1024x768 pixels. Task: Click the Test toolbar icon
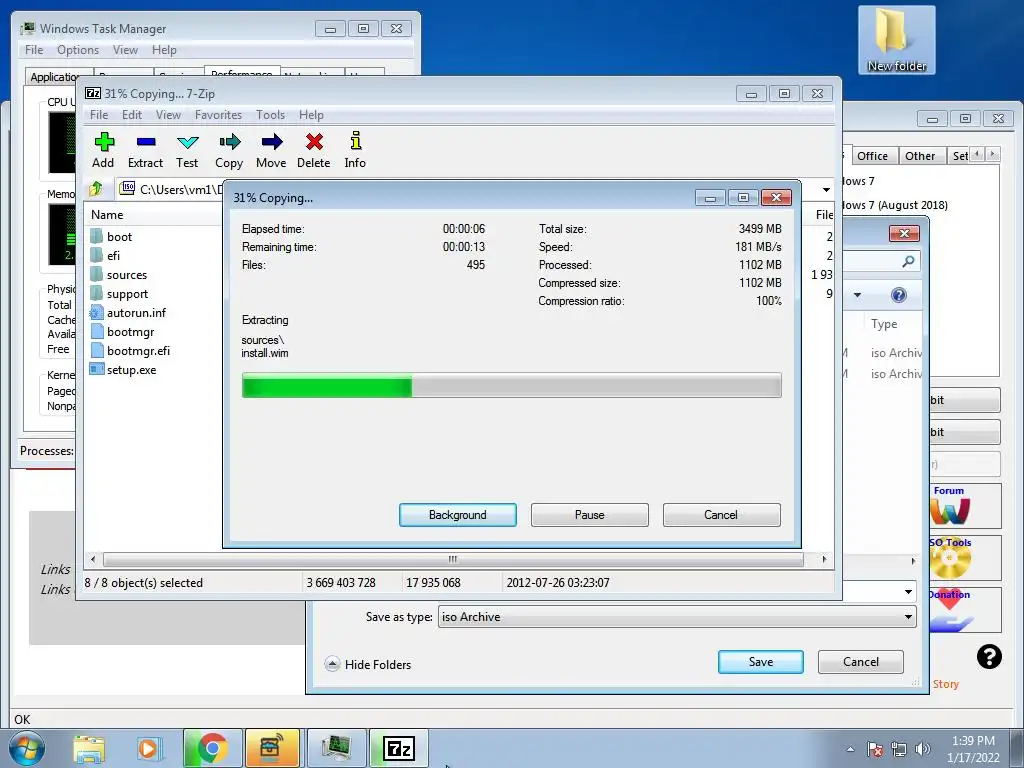[187, 150]
